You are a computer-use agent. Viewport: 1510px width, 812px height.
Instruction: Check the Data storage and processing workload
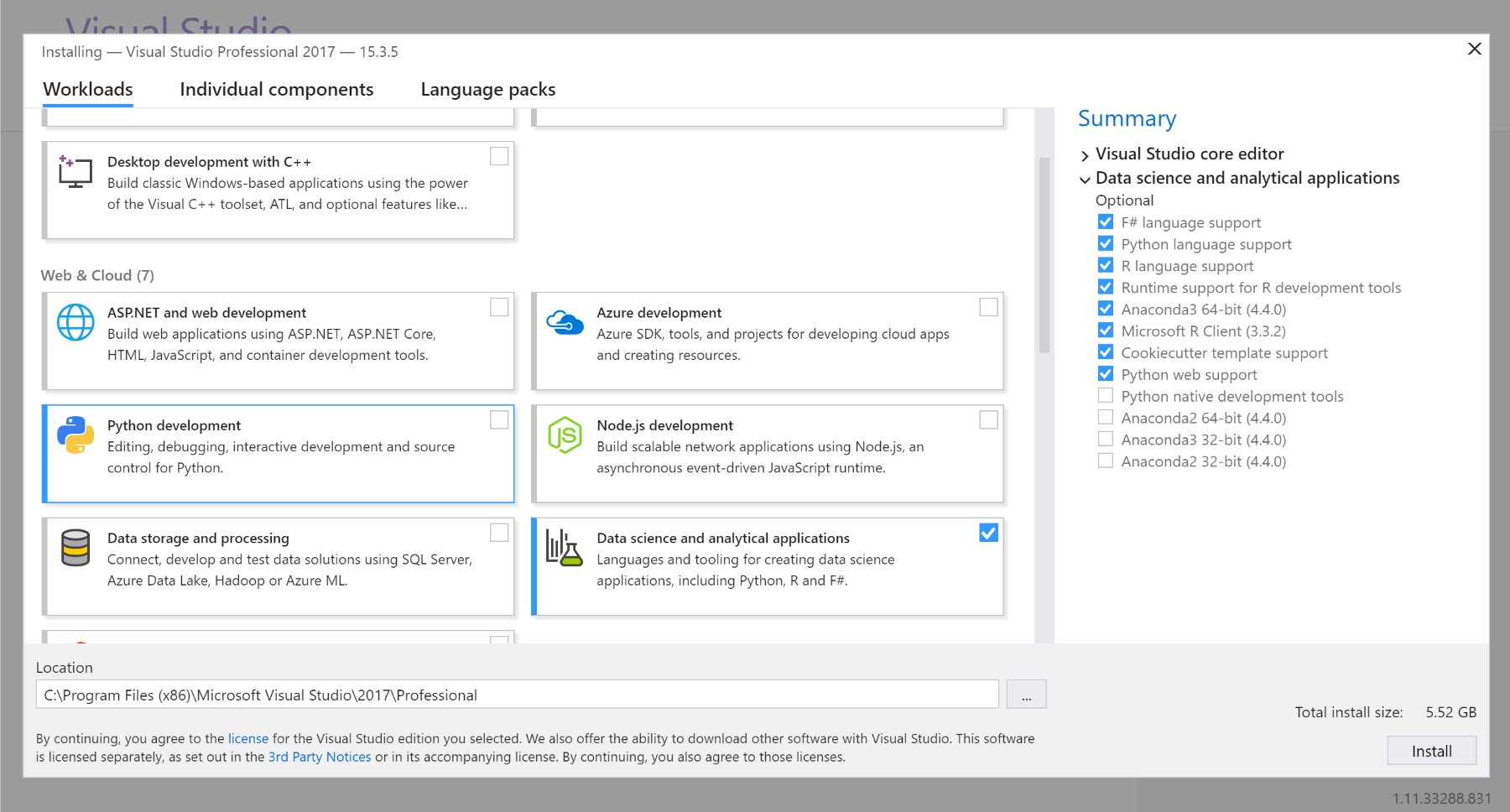coord(499,533)
